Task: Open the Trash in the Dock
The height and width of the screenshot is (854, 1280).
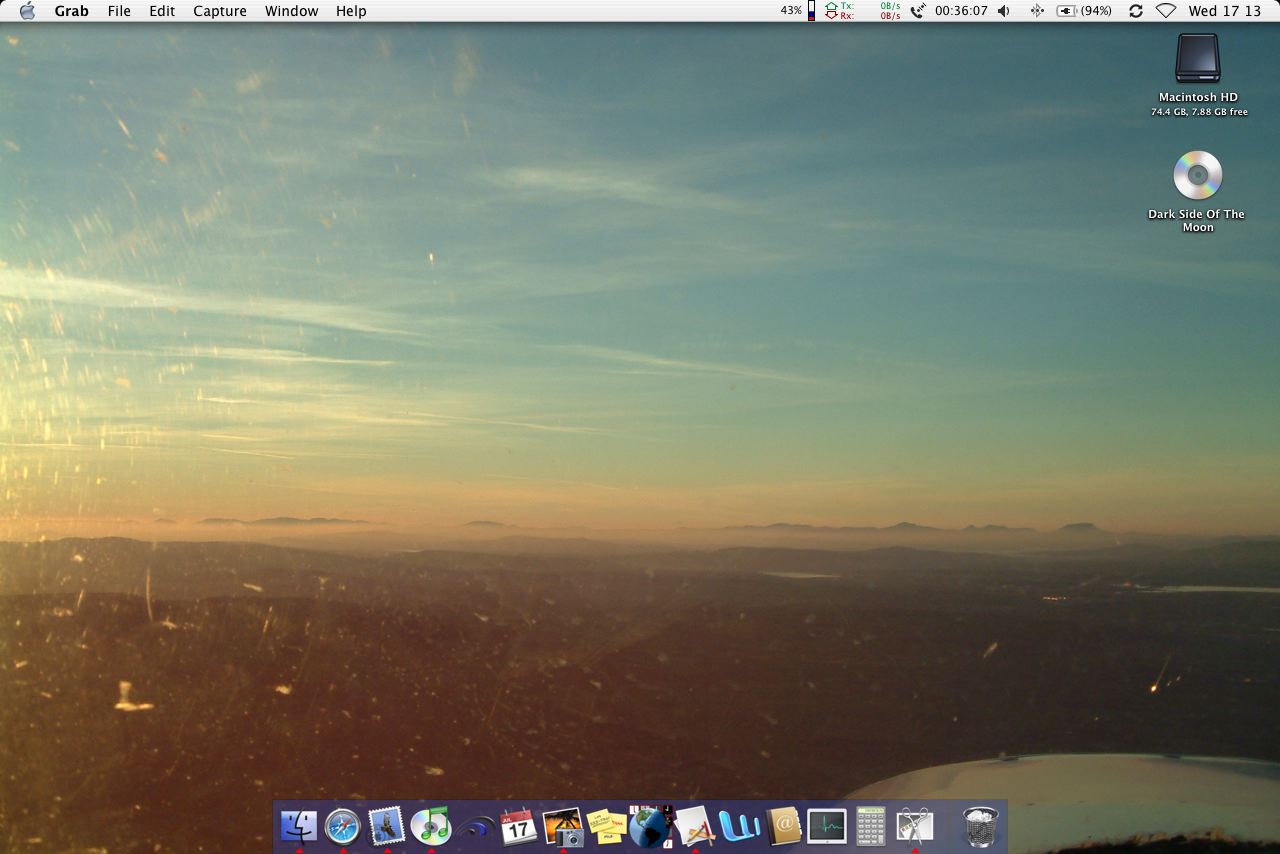Action: [x=980, y=826]
